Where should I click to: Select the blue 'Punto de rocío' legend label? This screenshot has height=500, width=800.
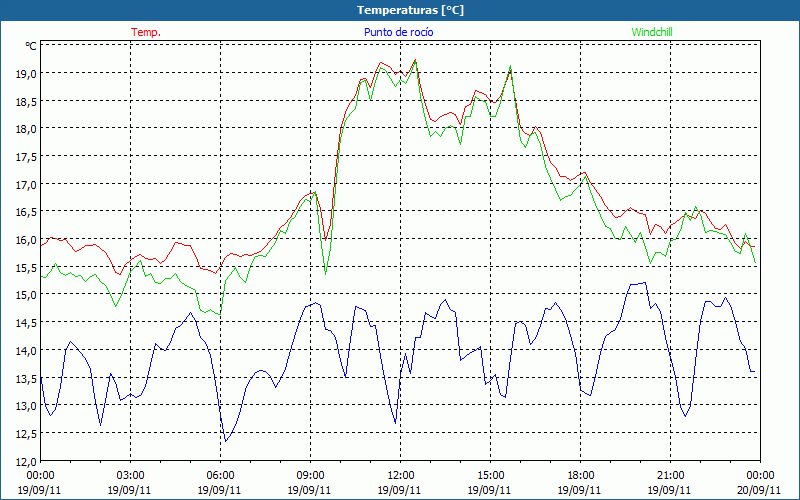pos(398,32)
